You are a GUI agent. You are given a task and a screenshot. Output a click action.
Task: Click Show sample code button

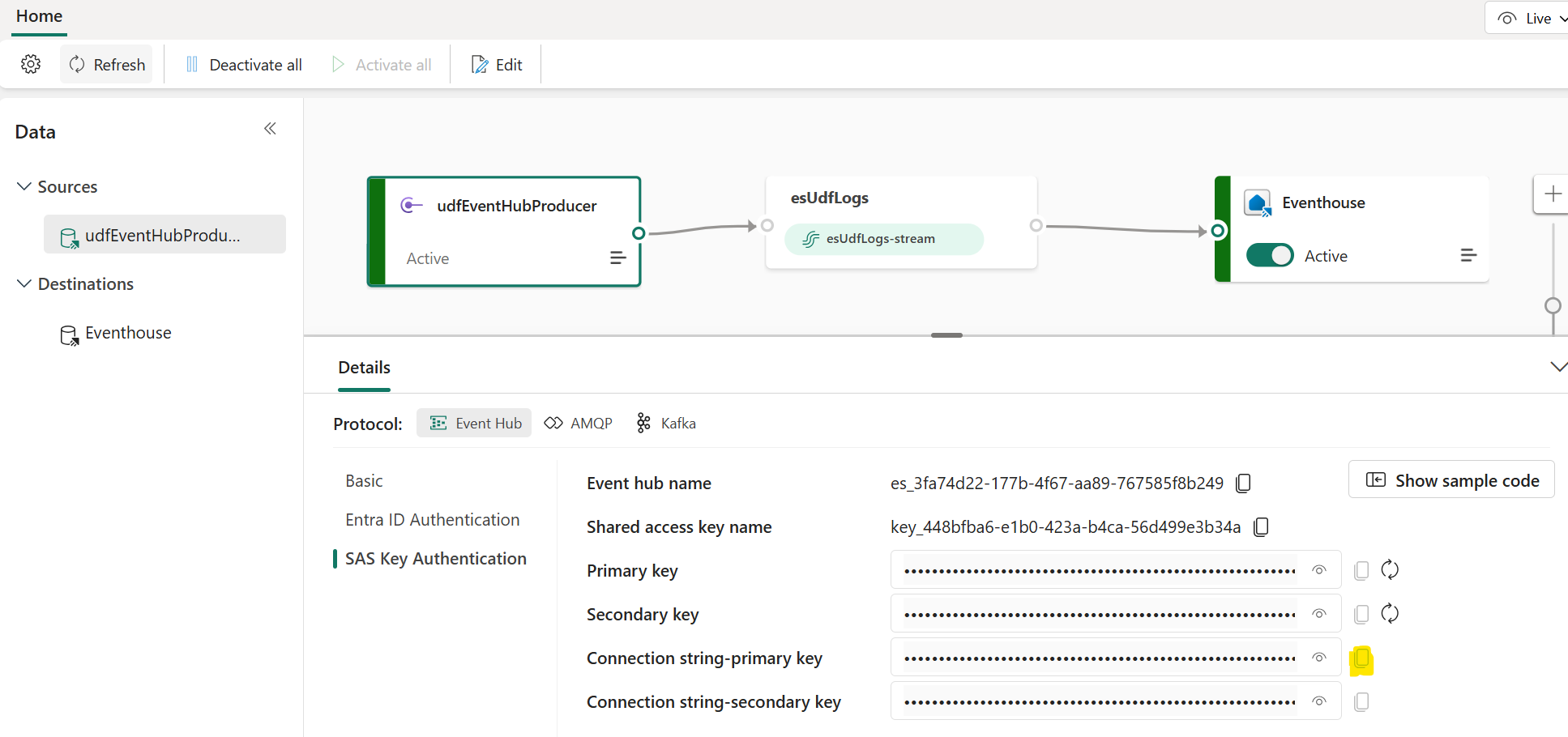(x=1451, y=480)
